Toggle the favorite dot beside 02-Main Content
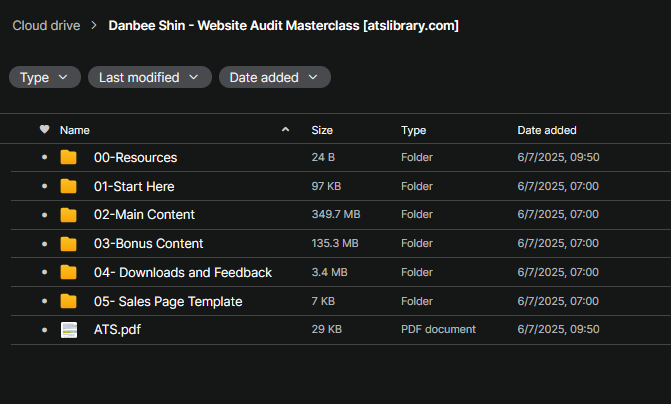 pyautogui.click(x=44, y=215)
